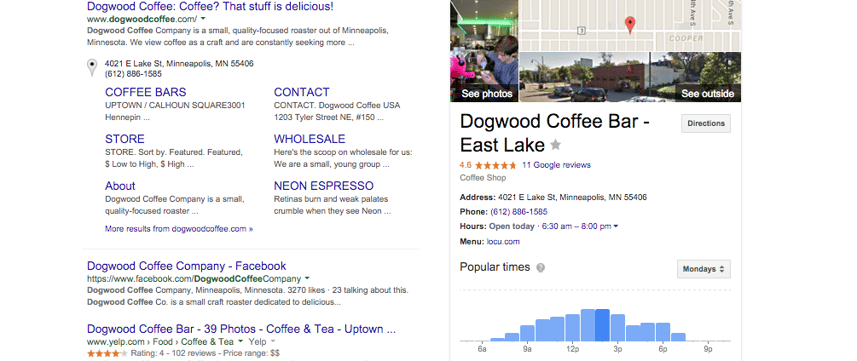Expand the arrow after Coffee & Tea in Yelp URL
The height and width of the screenshot is (361, 857).
point(240,342)
